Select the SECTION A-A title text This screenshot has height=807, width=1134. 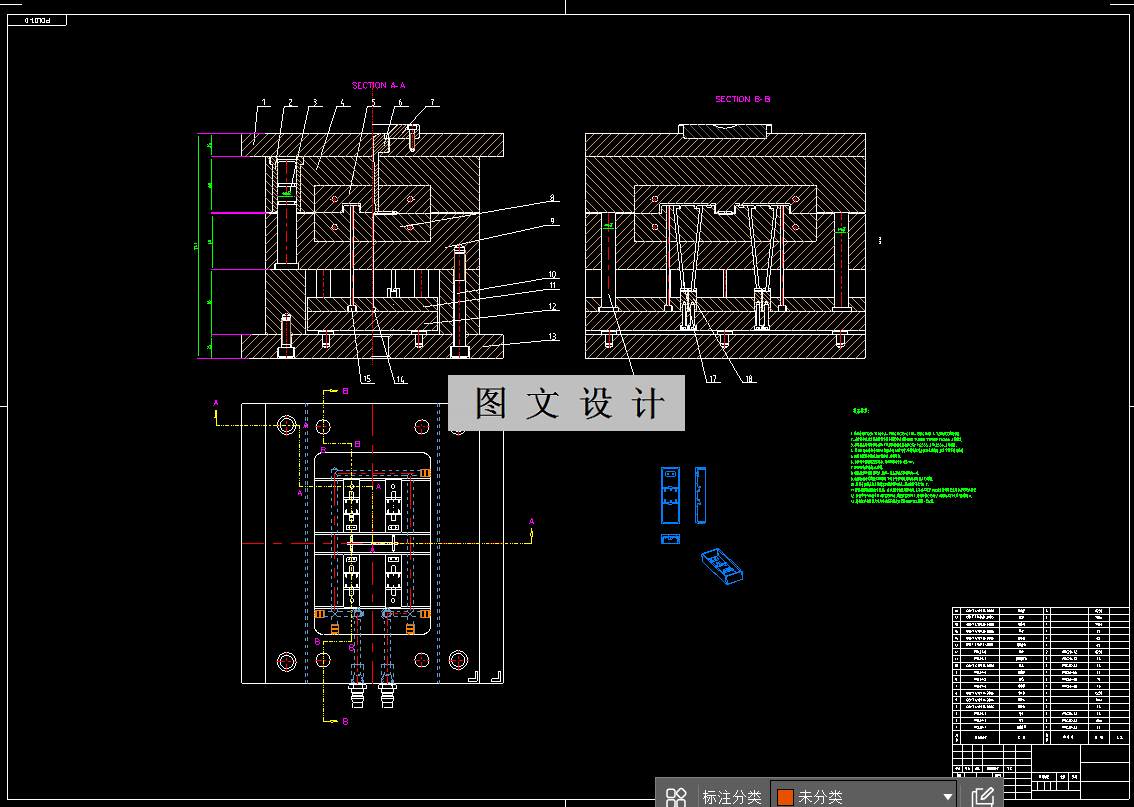[379, 85]
